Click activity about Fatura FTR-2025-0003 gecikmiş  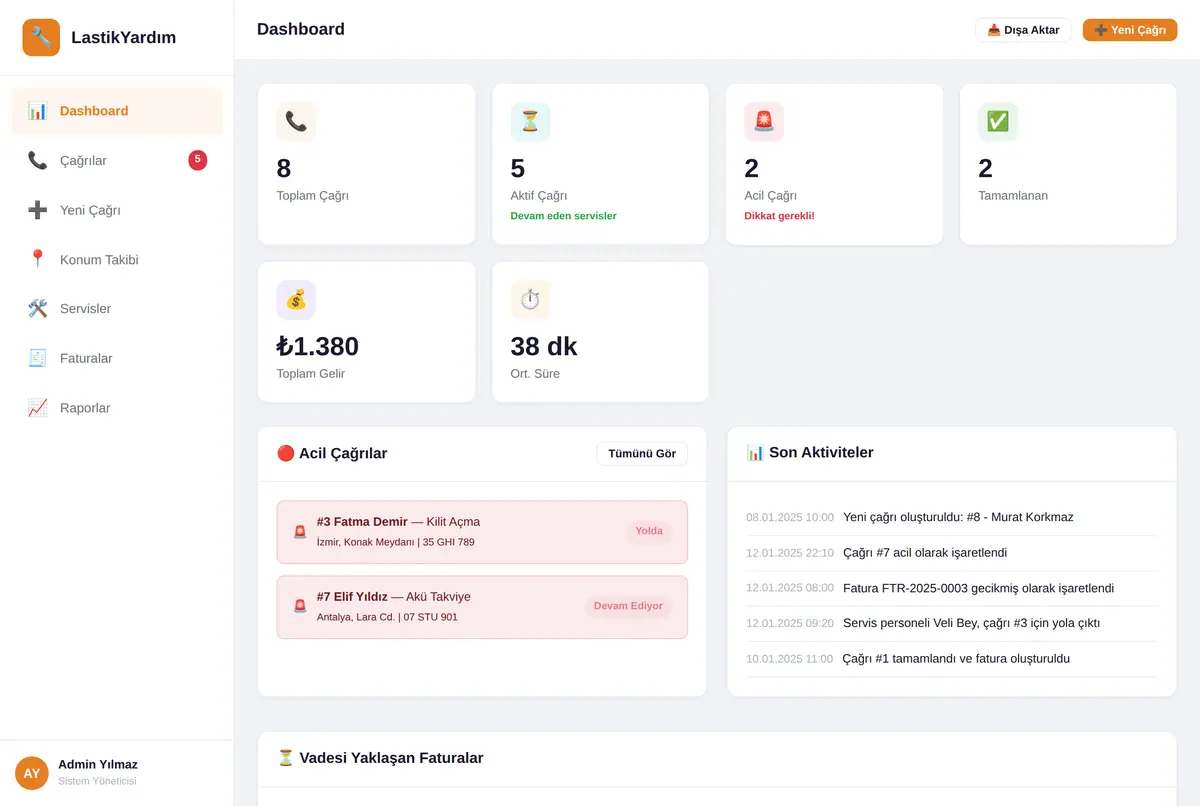click(x=978, y=588)
